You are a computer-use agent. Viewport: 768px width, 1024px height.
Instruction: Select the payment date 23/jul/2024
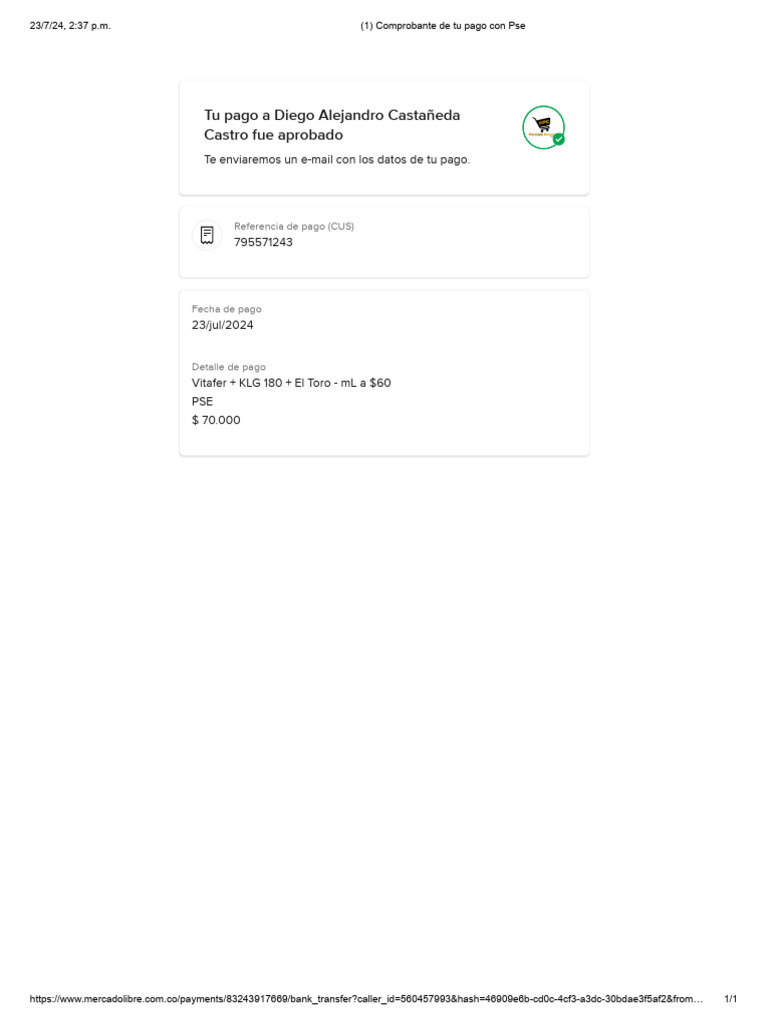[x=223, y=325]
